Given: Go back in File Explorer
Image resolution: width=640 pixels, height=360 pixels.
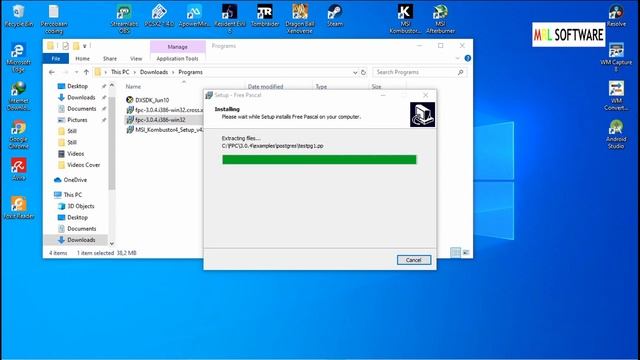Looking at the screenshot, I should 52,72.
